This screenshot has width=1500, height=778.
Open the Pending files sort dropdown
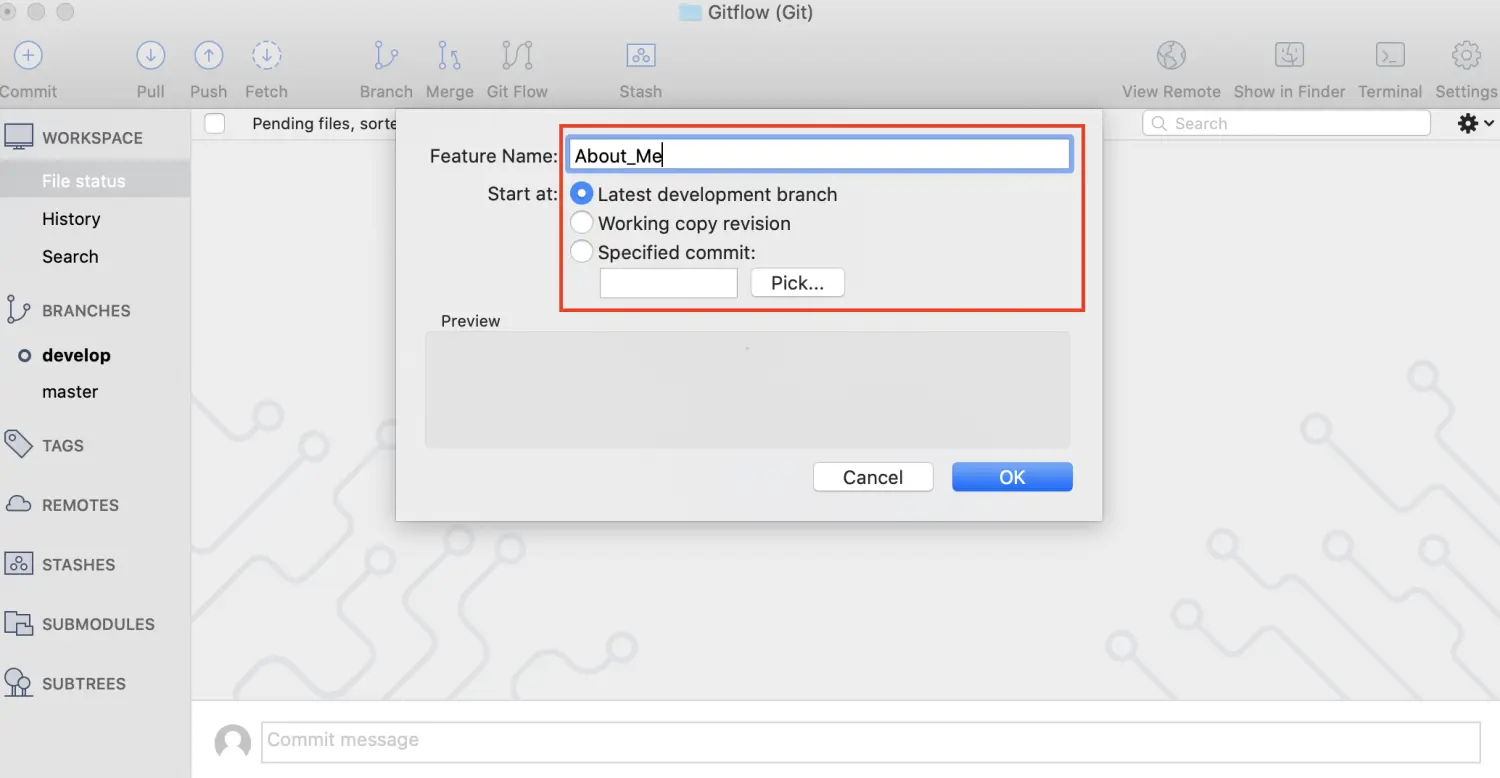(324, 124)
